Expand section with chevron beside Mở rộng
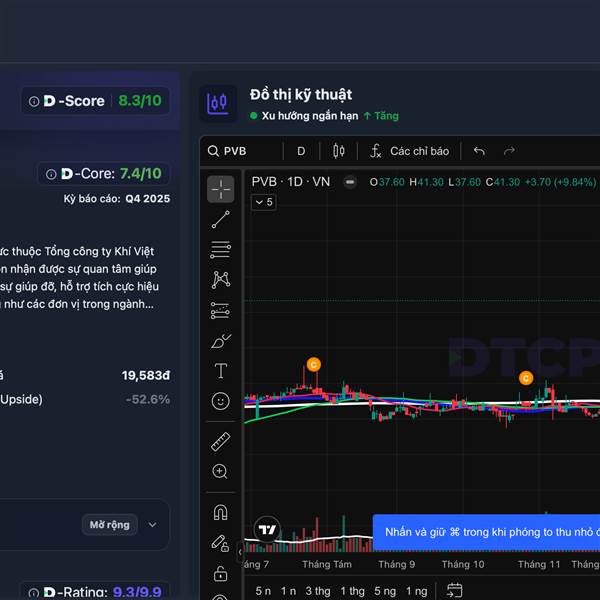 click(152, 525)
